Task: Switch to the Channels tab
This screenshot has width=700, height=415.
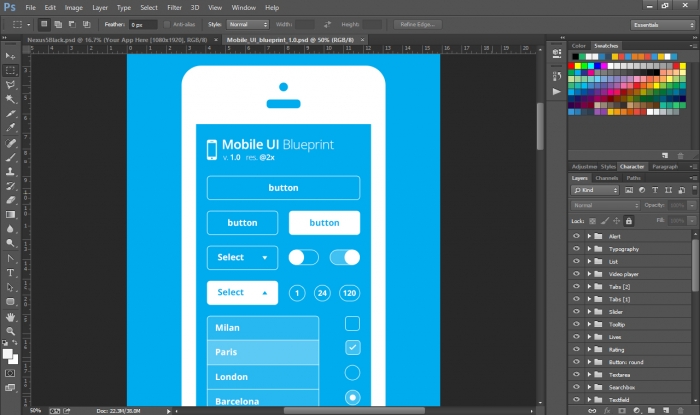Action: pyautogui.click(x=606, y=178)
